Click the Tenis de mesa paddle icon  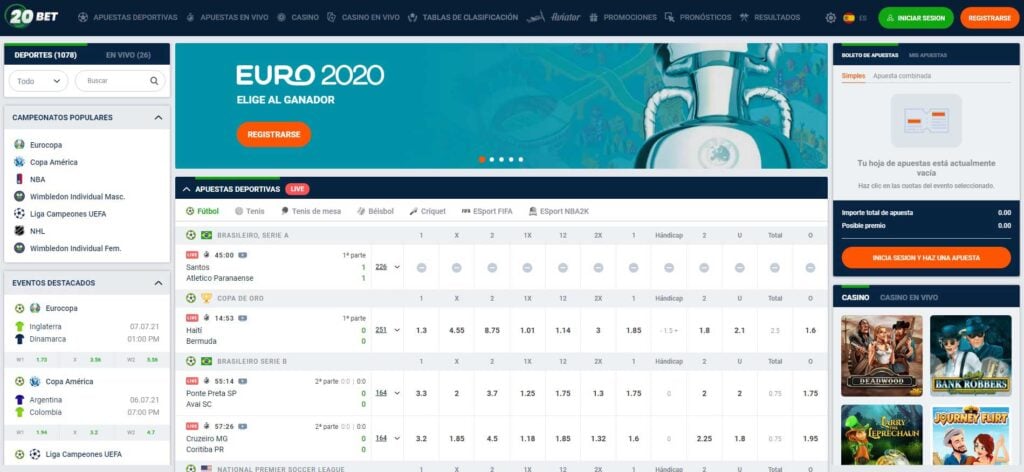click(285, 211)
